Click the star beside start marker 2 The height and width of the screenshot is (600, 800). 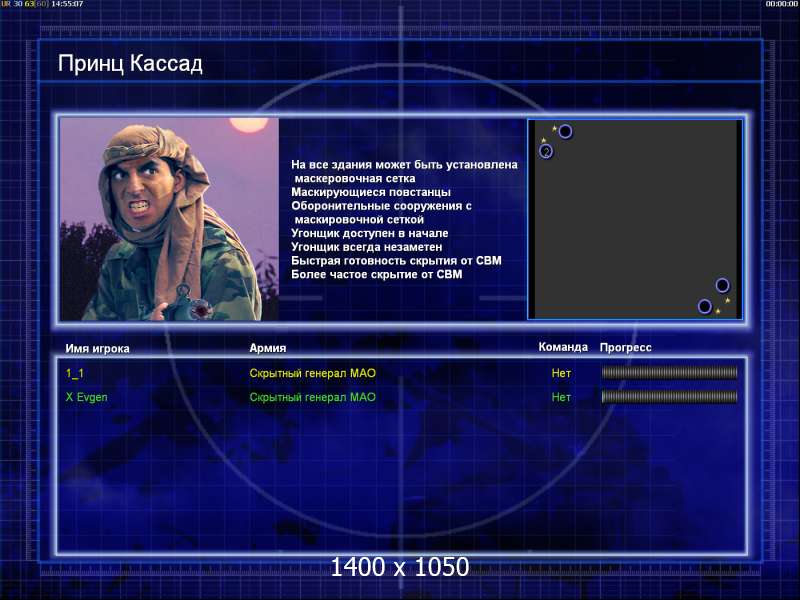click(544, 140)
